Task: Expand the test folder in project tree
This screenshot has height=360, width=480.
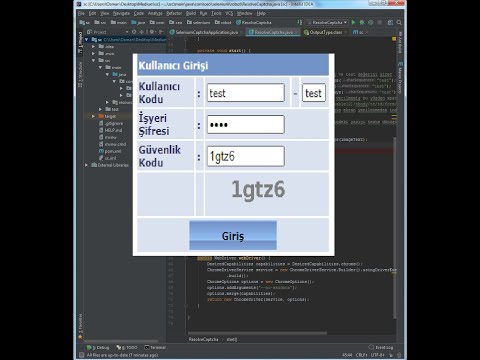Action: (x=100, y=109)
